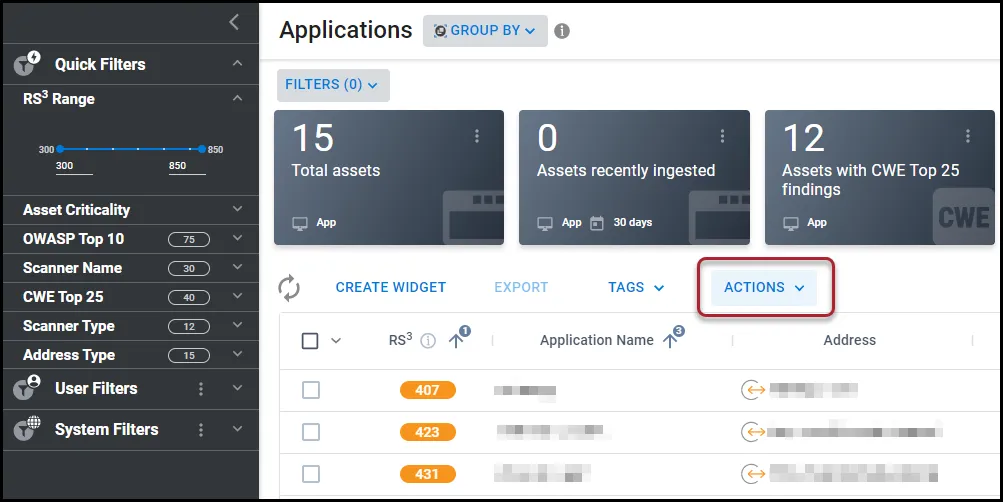Click the 30 days label on ingested card
Viewport: 1003px width, 502px height.
[633, 223]
